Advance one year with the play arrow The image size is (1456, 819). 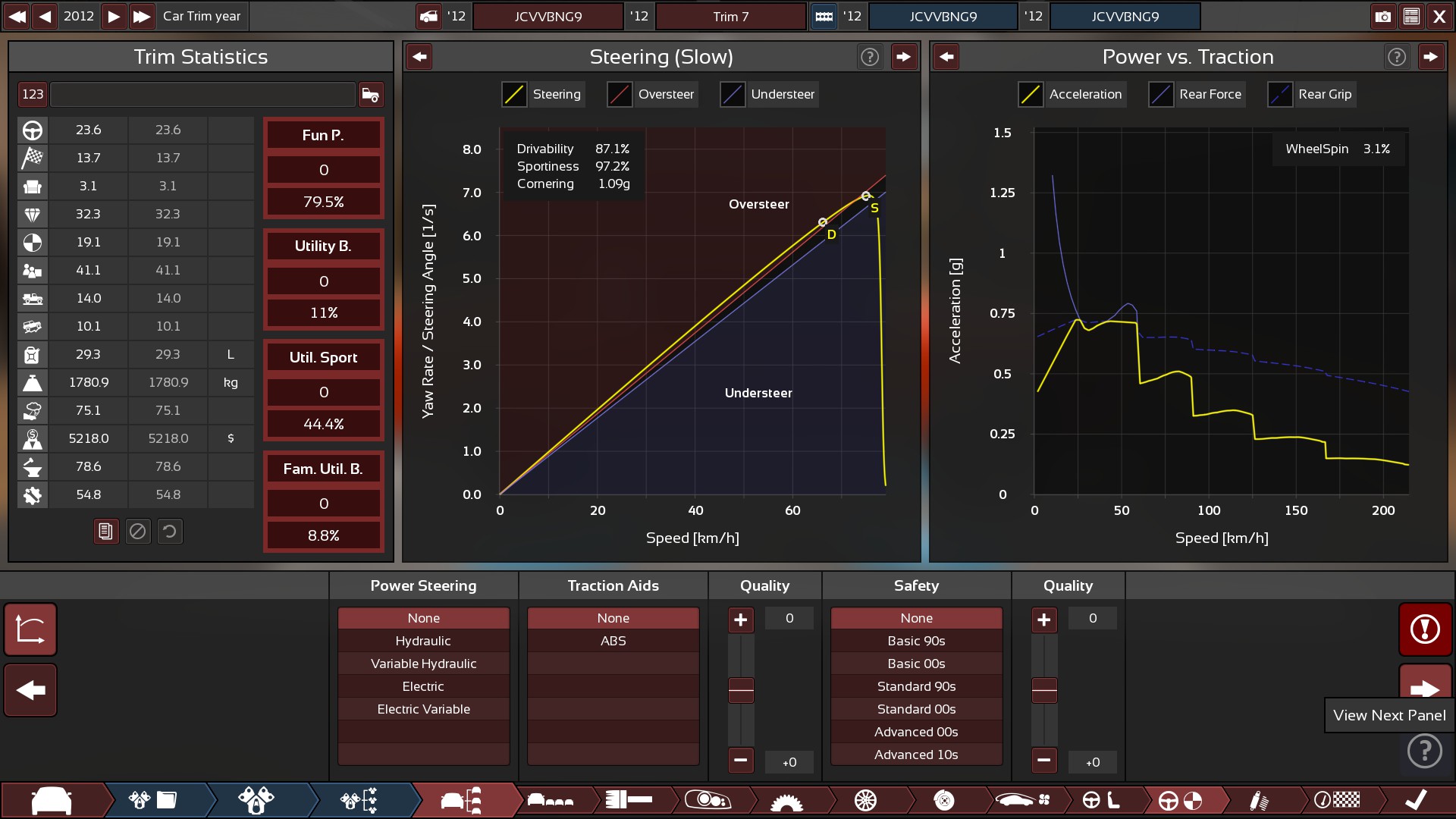[113, 16]
